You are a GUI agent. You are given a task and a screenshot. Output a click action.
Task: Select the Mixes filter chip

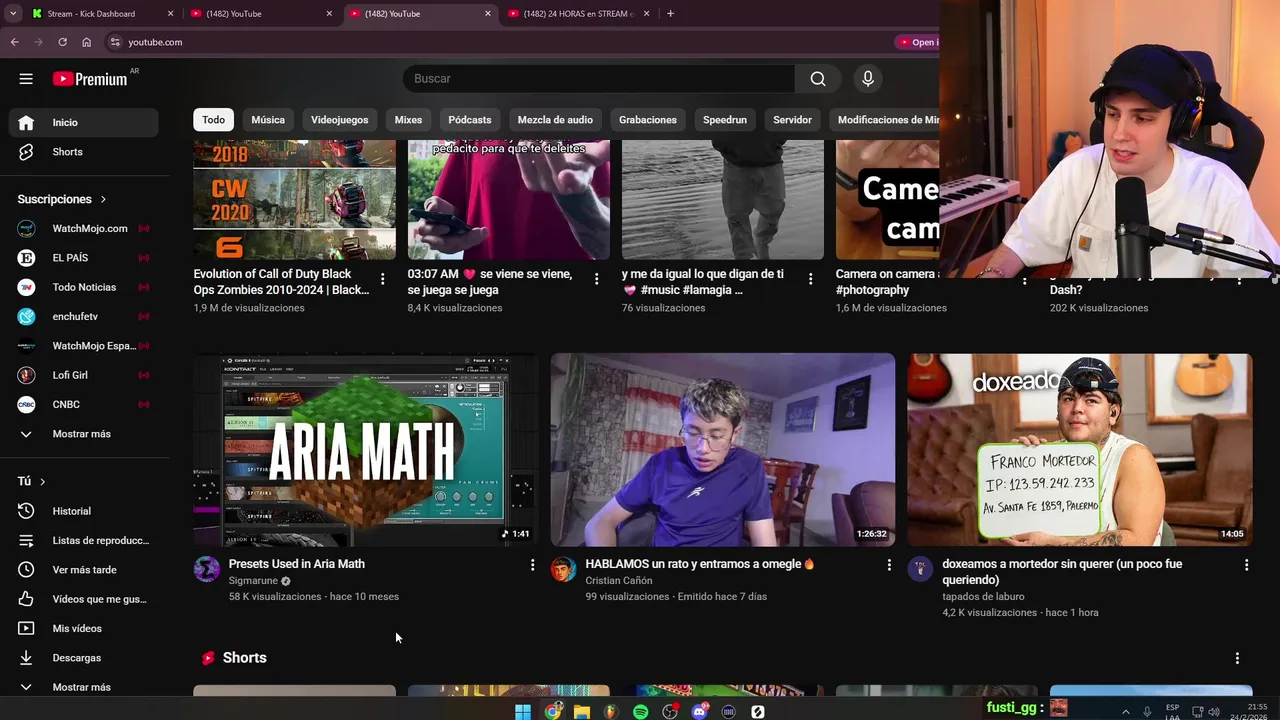[408, 120]
